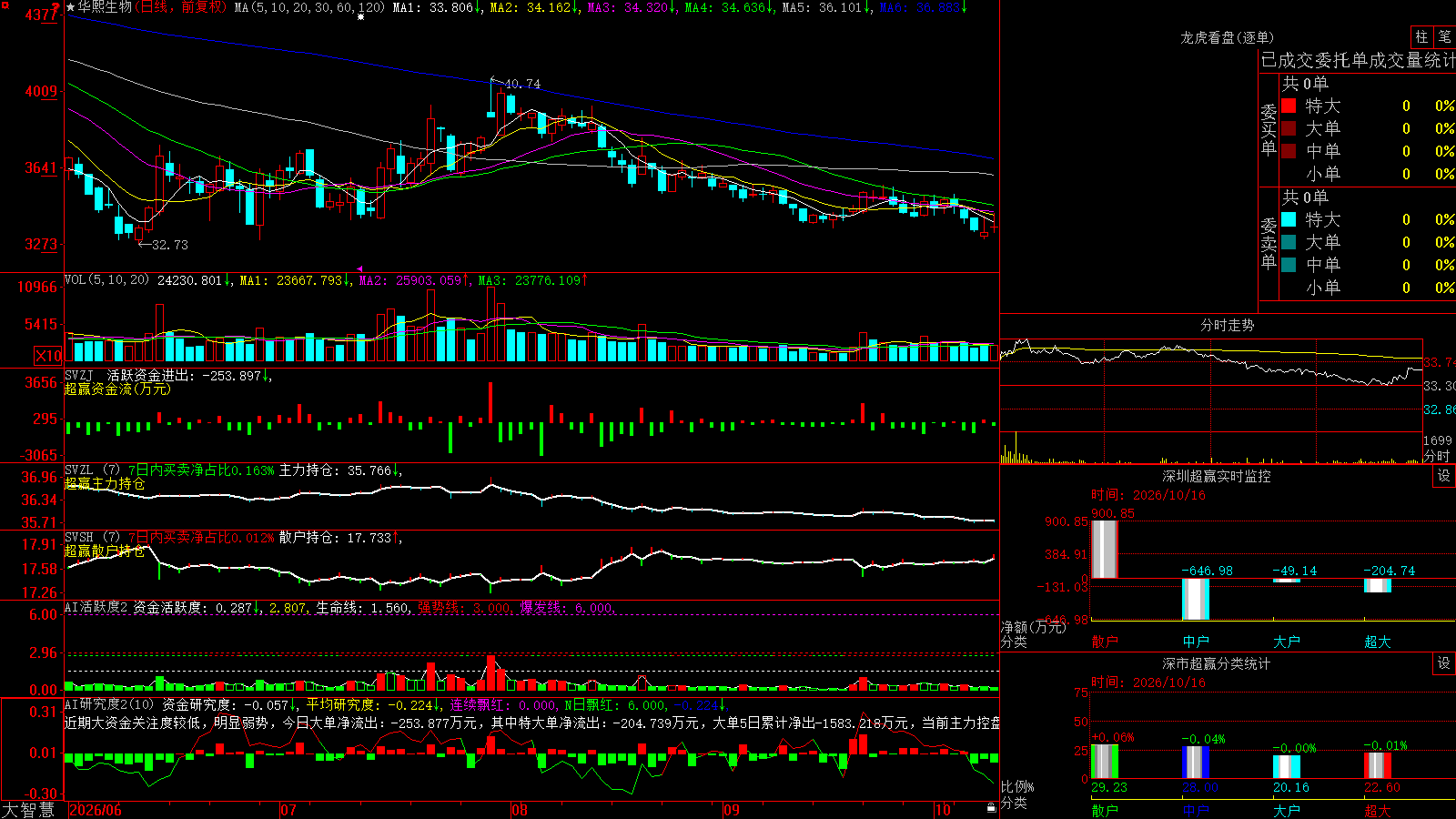
Task: Click the X10 volume scale indicator
Action: 48,356
